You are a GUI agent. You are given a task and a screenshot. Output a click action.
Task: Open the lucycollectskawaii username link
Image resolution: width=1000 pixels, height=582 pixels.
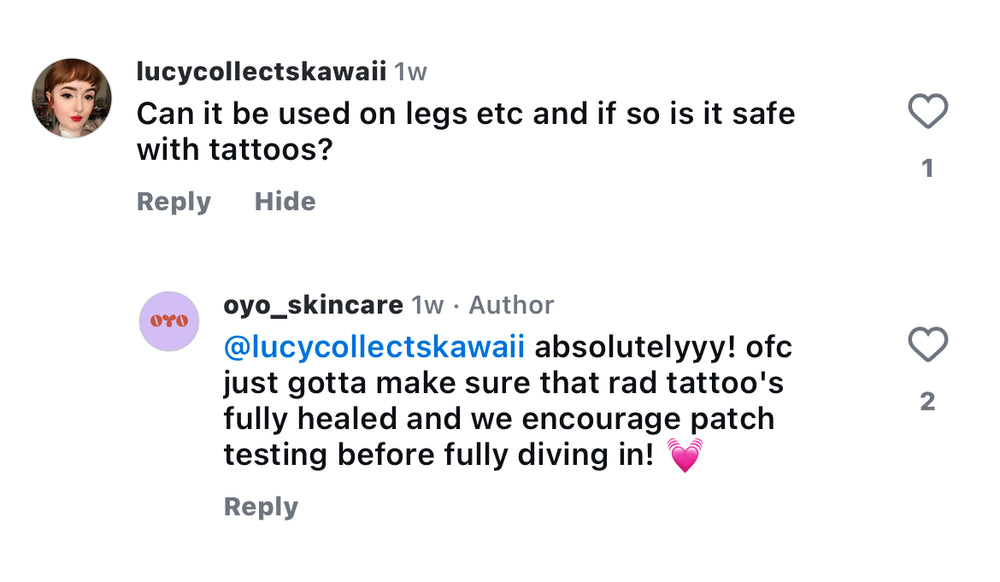point(261,73)
